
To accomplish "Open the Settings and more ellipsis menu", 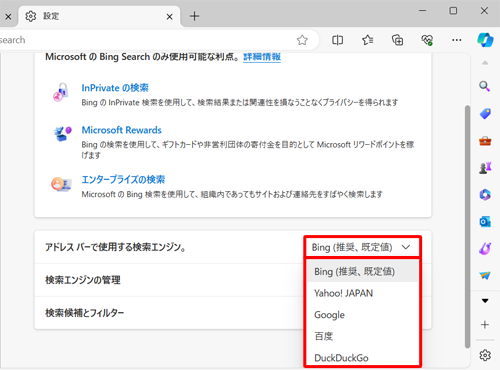I will (457, 40).
